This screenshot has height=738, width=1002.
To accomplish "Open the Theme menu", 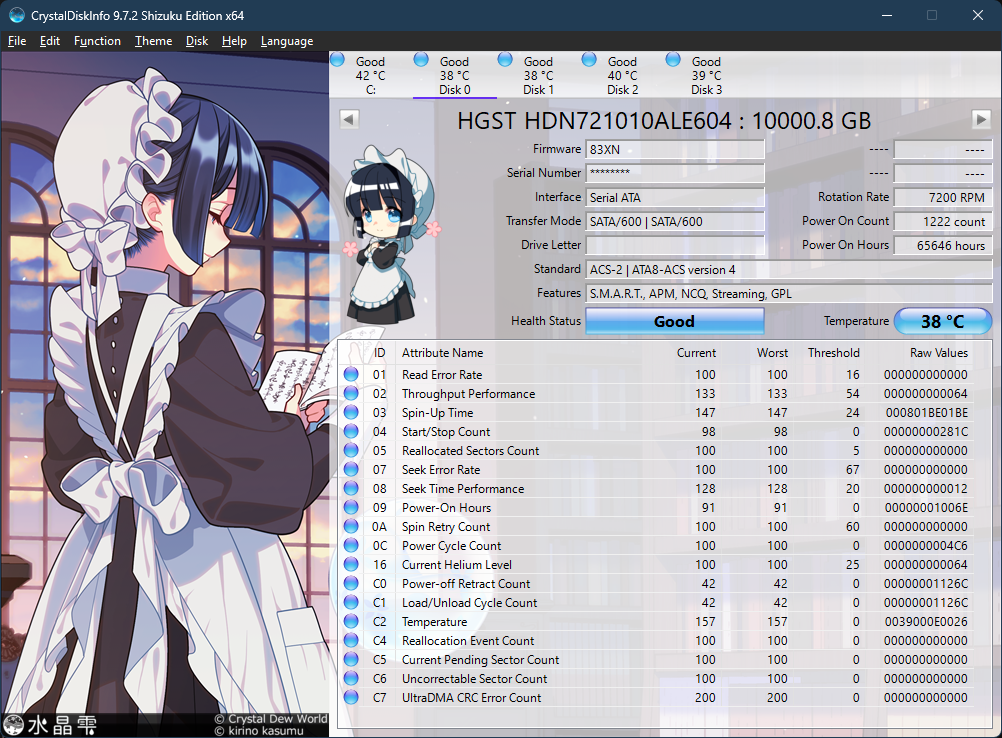I will click(x=153, y=41).
